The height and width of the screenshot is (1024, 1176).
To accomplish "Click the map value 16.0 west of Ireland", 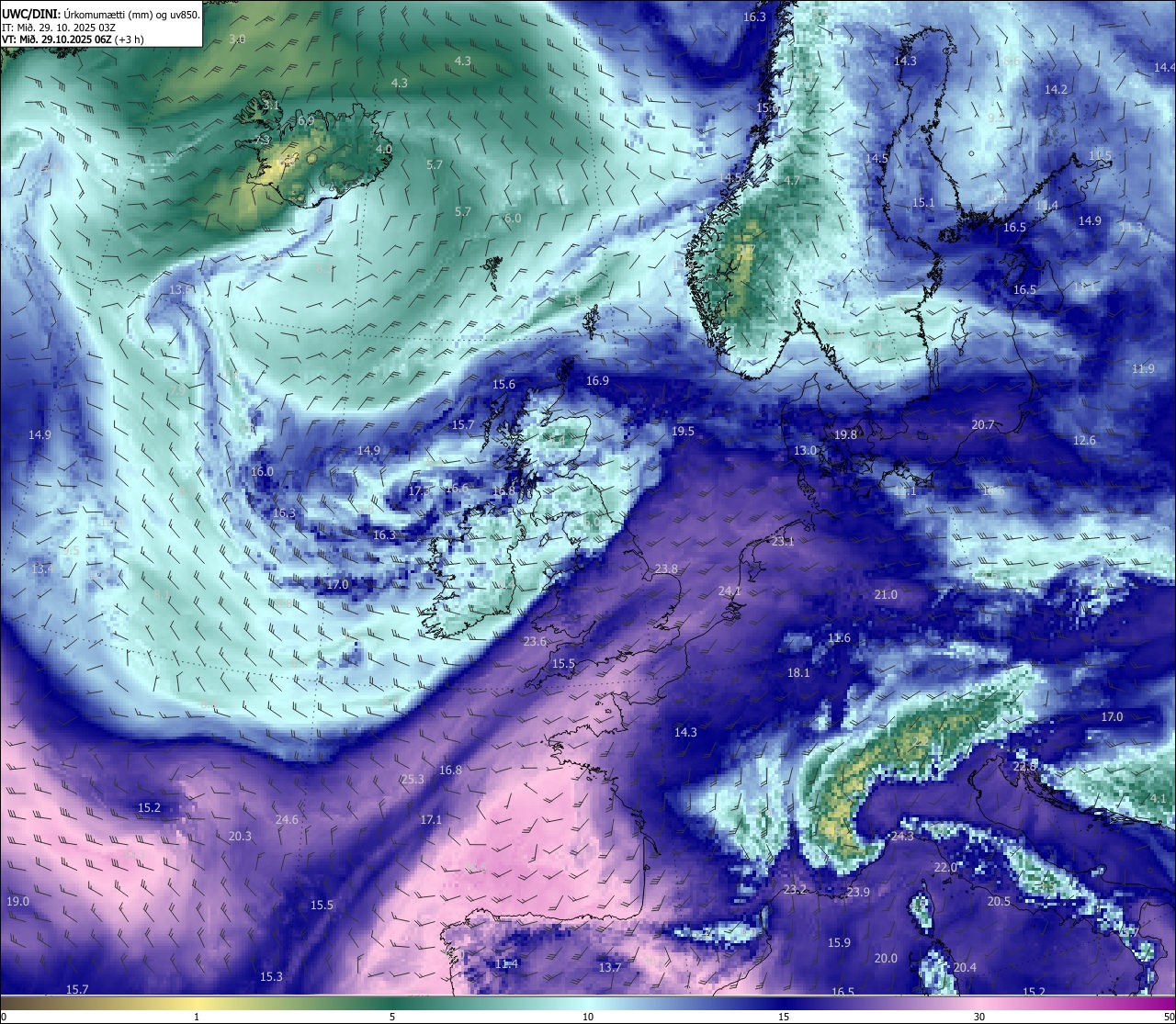I will coord(262,471).
